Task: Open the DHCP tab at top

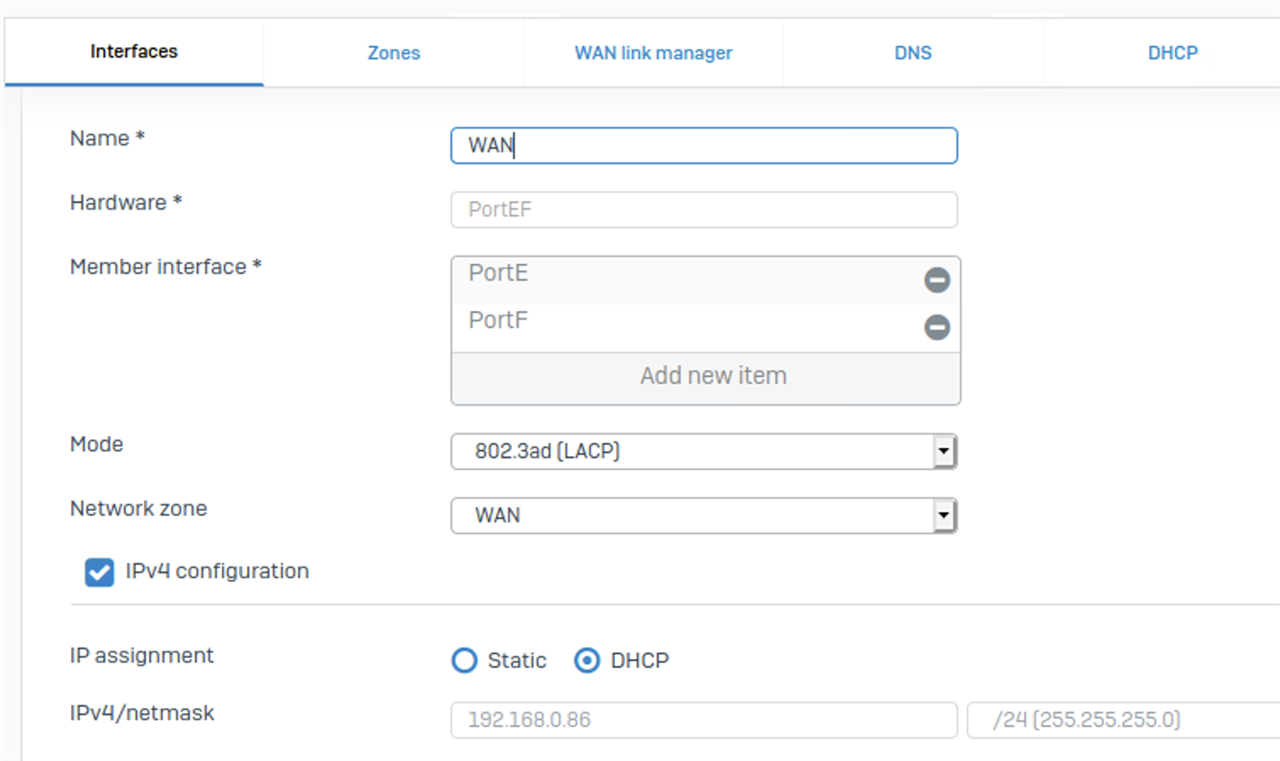Action: pos(1172,53)
